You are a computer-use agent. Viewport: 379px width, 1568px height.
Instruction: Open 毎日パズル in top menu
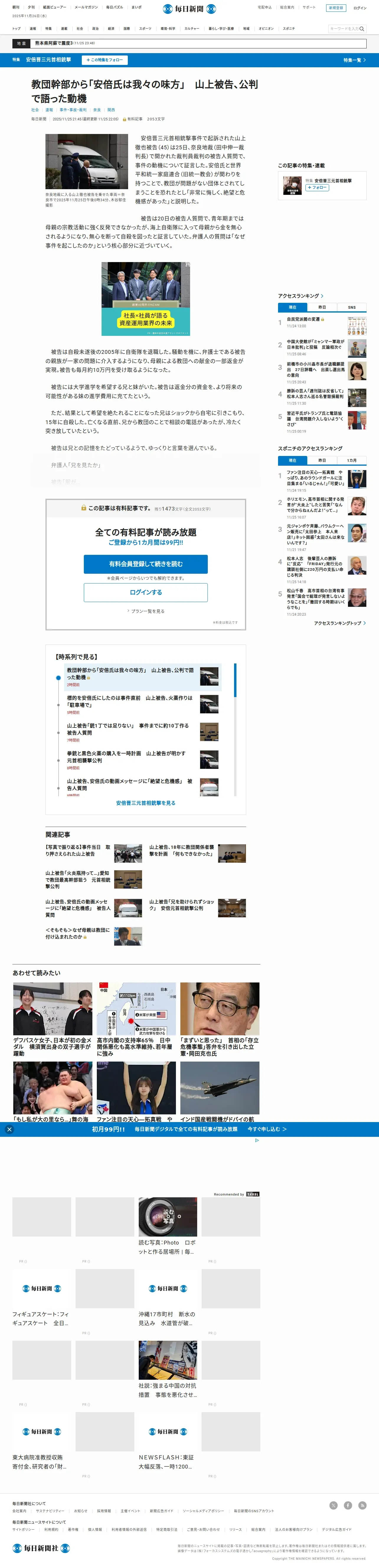[x=114, y=7]
